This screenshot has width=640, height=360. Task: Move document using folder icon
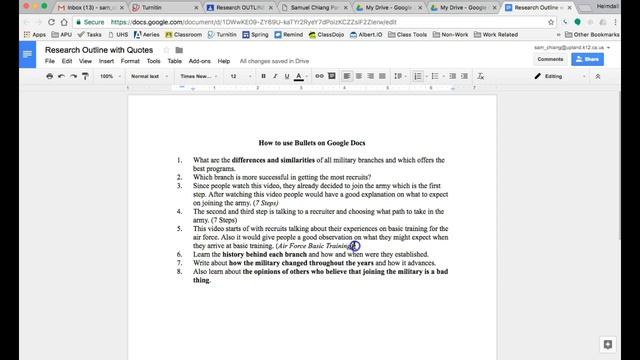coord(179,50)
